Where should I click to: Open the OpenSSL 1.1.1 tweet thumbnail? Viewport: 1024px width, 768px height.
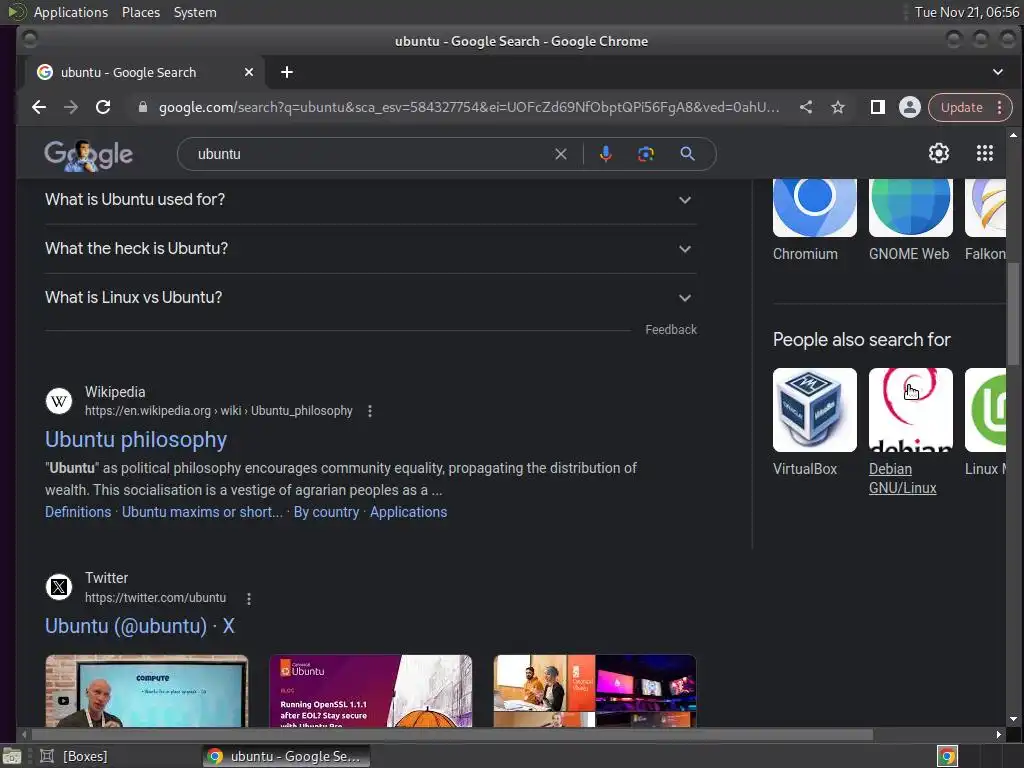point(370,691)
